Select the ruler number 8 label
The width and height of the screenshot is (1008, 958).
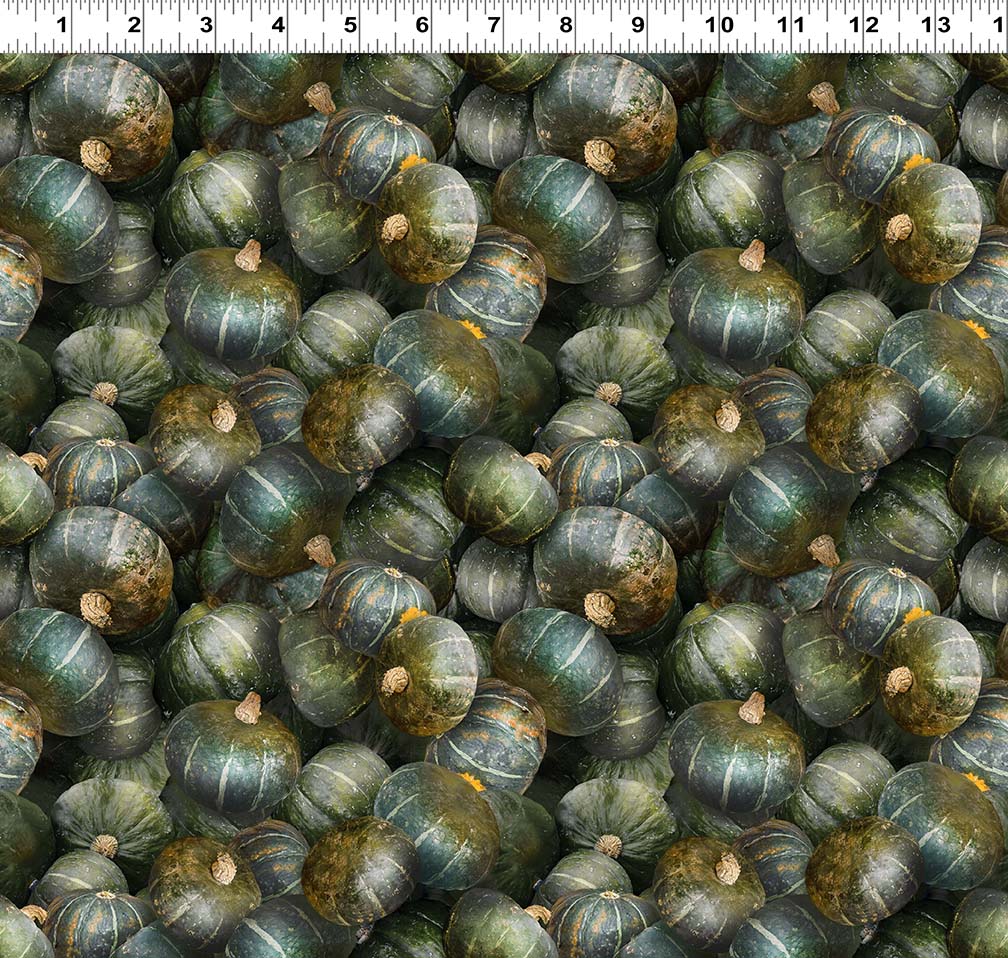566,26
